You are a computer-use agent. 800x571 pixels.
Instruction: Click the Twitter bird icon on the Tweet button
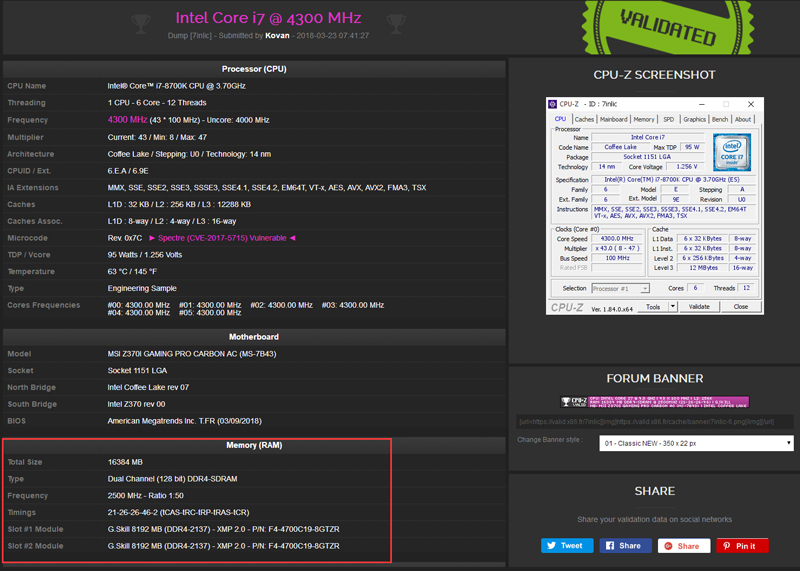pyautogui.click(x=552, y=545)
